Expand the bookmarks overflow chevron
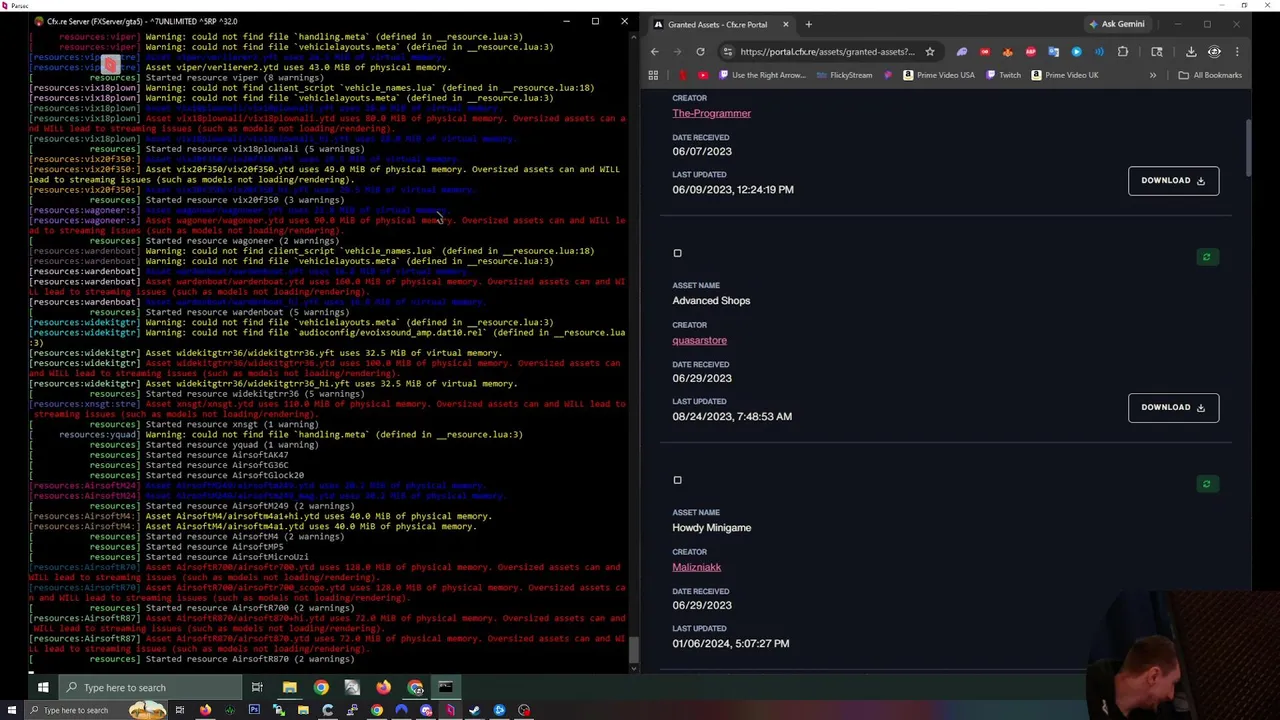The width and height of the screenshot is (1280, 720). click(x=1152, y=75)
